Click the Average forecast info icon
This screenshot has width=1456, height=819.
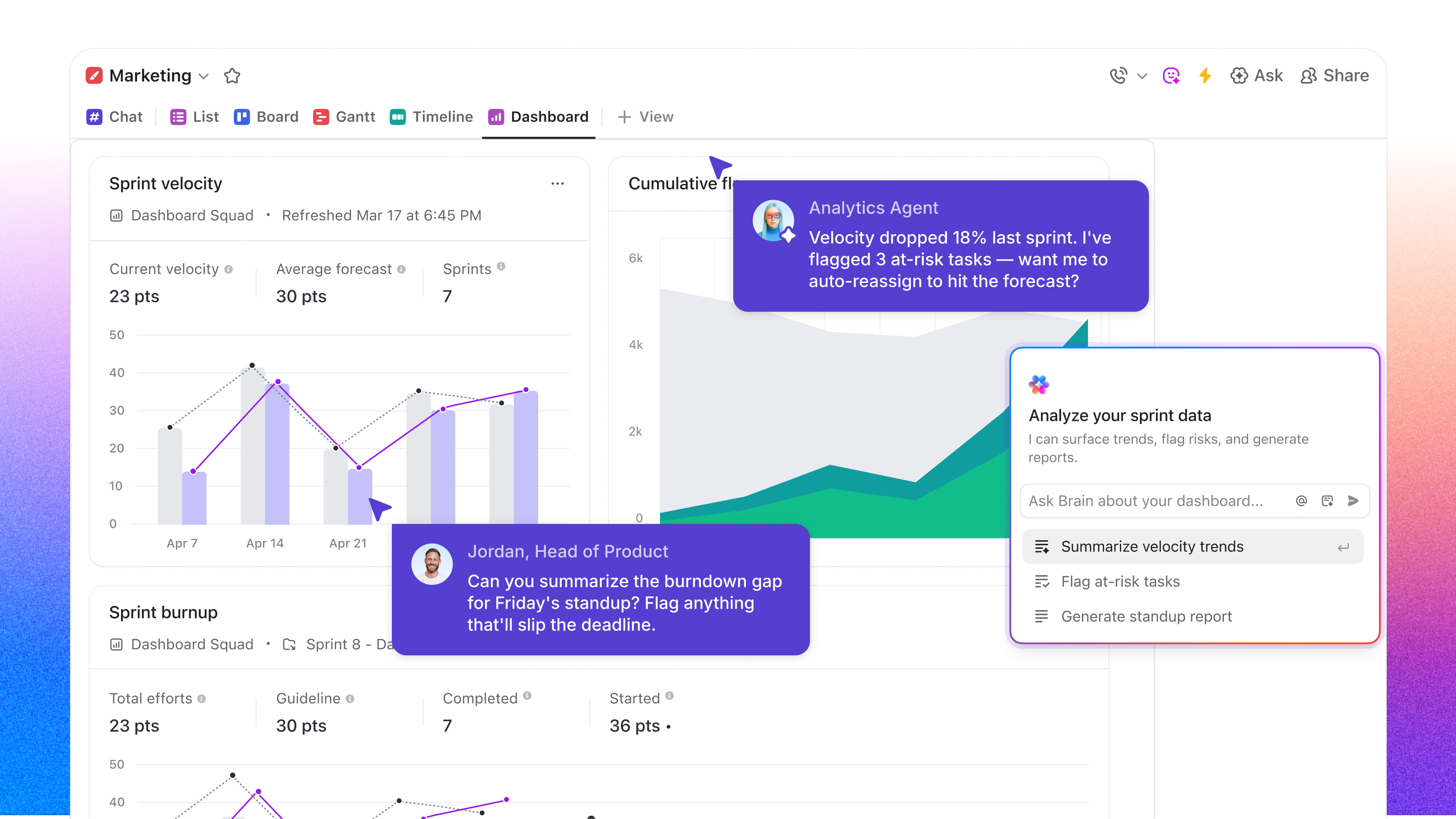click(401, 269)
